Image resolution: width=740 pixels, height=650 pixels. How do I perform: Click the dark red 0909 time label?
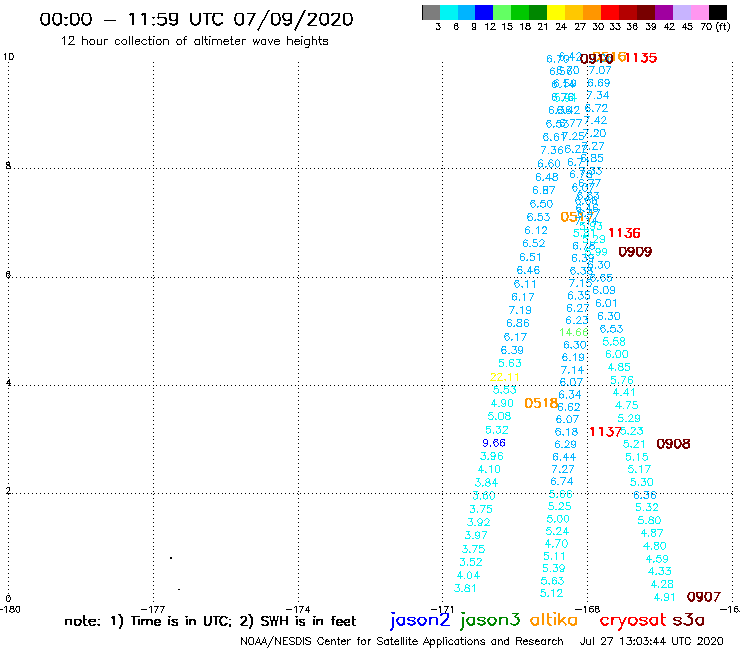[635, 252]
